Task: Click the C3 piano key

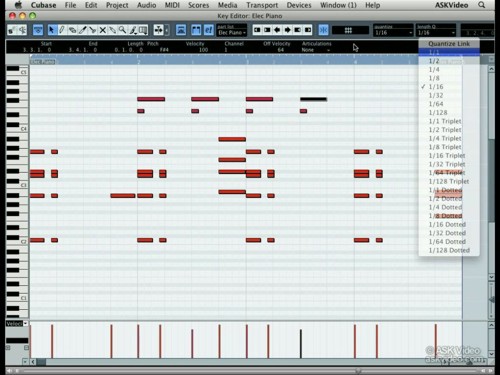Action: (x=17, y=186)
